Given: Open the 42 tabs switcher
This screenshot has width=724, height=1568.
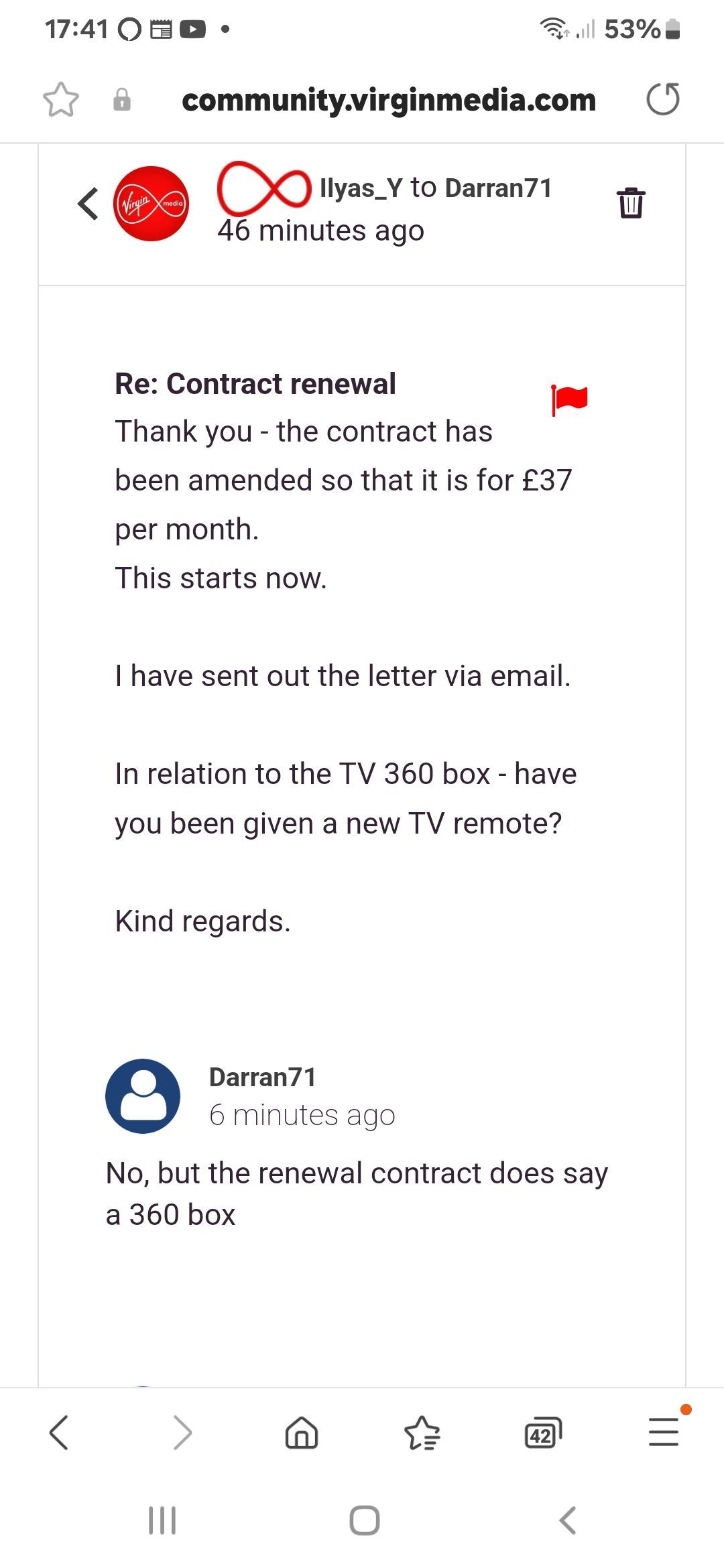Looking at the screenshot, I should [x=543, y=1433].
